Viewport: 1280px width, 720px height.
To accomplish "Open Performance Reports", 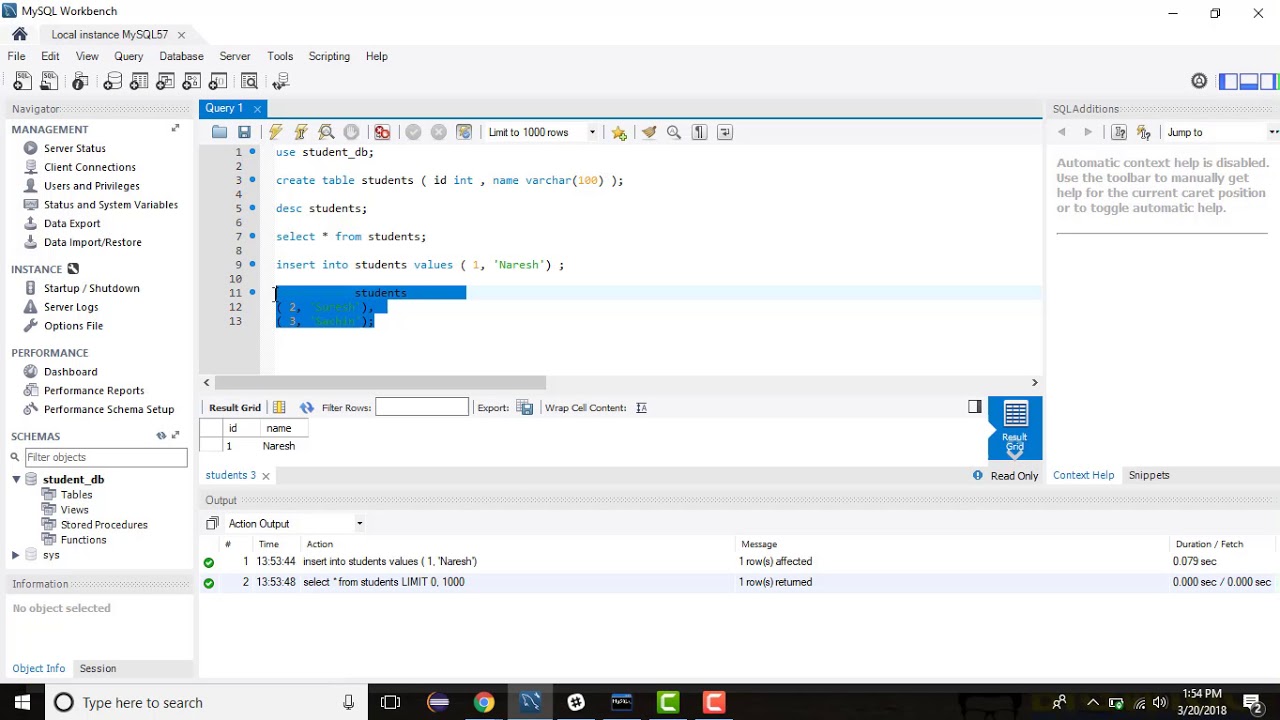I will point(94,390).
